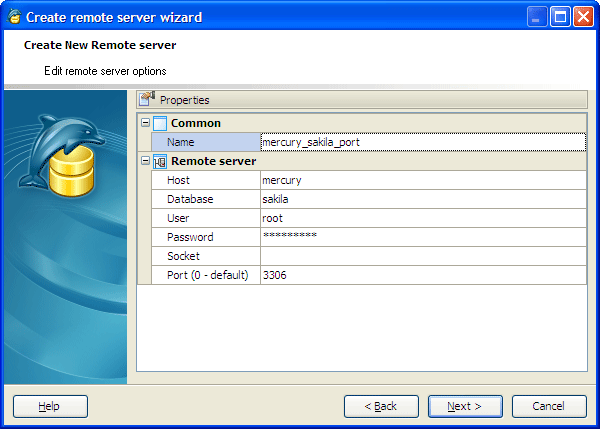600x429 pixels.
Task: Open Help for the wizard
Action: click(x=50, y=406)
